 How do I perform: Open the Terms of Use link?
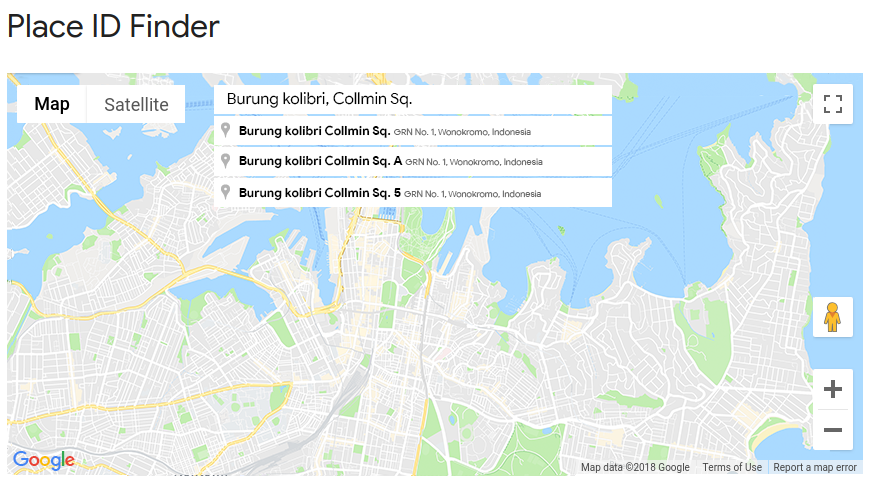point(732,467)
